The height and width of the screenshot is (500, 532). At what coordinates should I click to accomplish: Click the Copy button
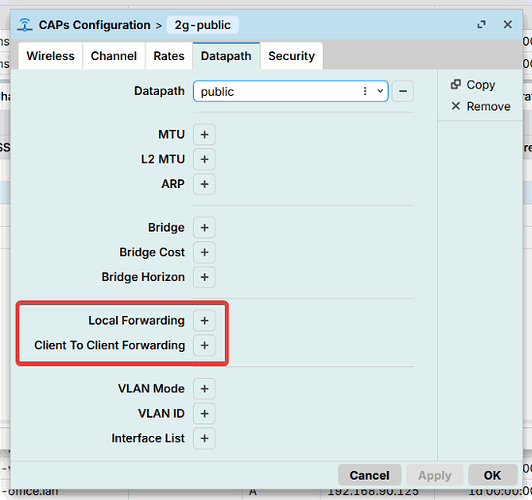[x=473, y=84]
